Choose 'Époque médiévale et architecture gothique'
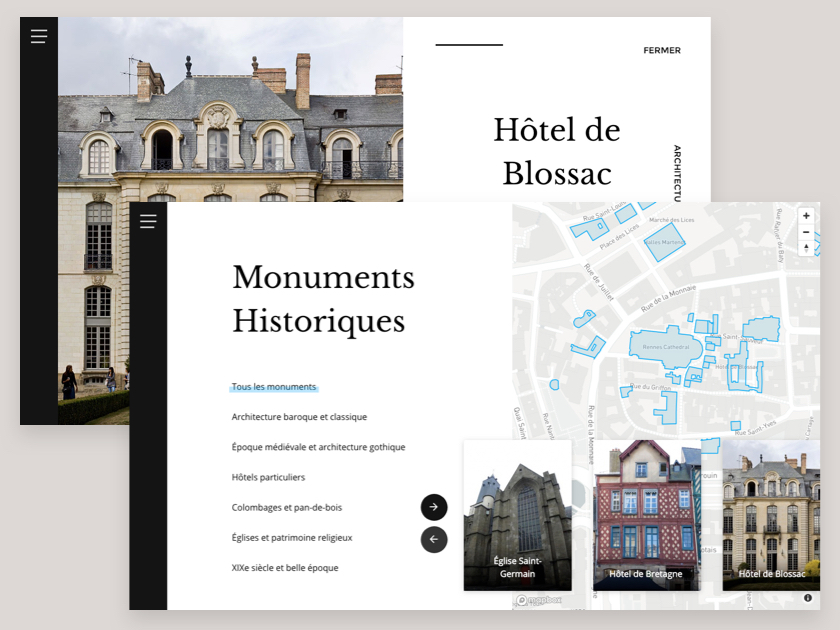840x630 pixels. pyautogui.click(x=318, y=447)
